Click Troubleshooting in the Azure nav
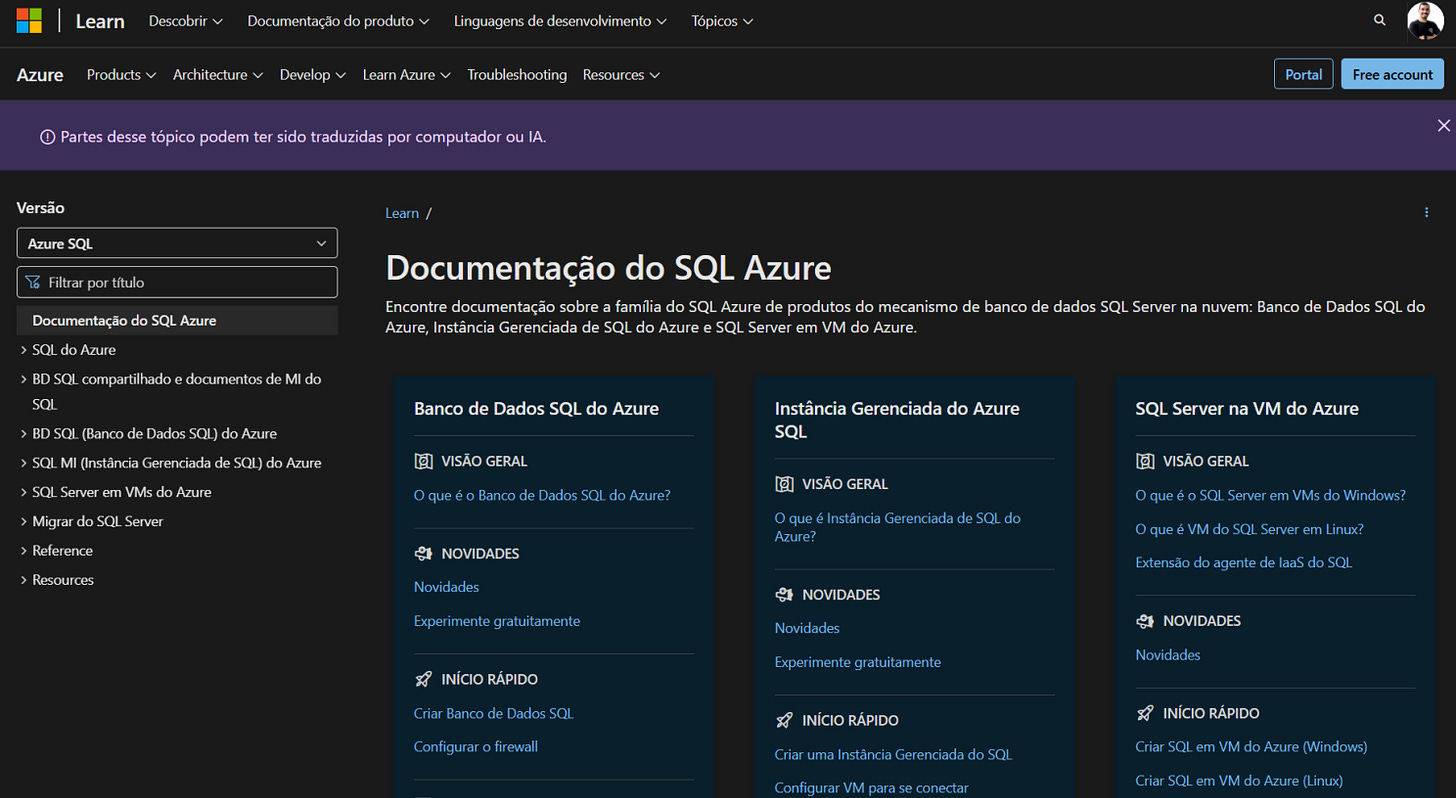Image resolution: width=1456 pixels, height=798 pixels. pos(517,75)
